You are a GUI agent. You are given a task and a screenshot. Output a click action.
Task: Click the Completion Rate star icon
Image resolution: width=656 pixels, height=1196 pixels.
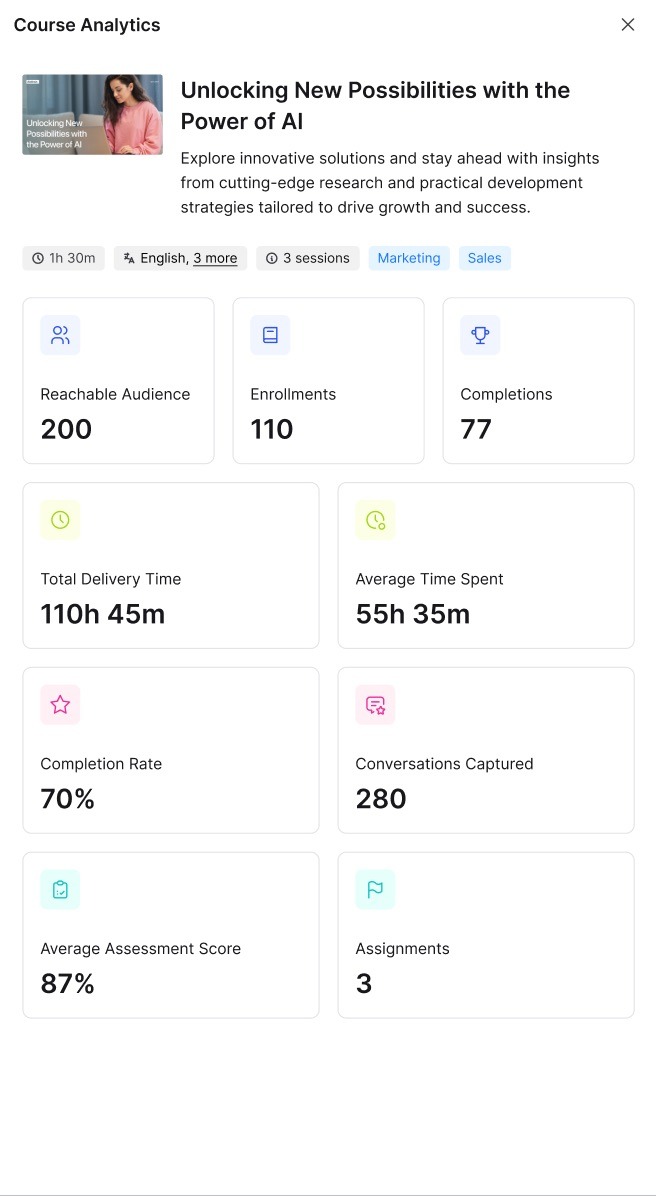(60, 705)
